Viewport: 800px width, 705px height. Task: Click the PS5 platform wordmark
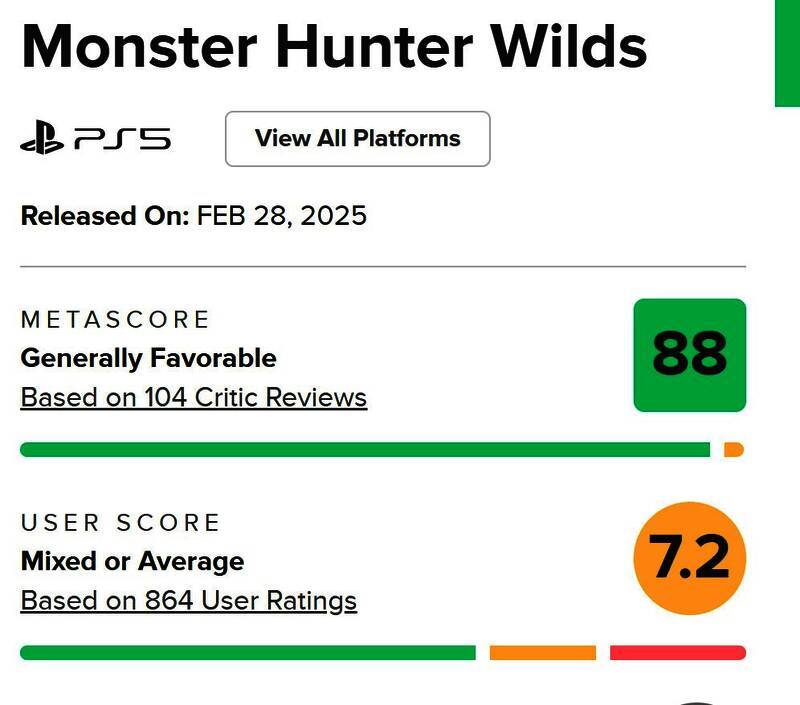(x=123, y=139)
